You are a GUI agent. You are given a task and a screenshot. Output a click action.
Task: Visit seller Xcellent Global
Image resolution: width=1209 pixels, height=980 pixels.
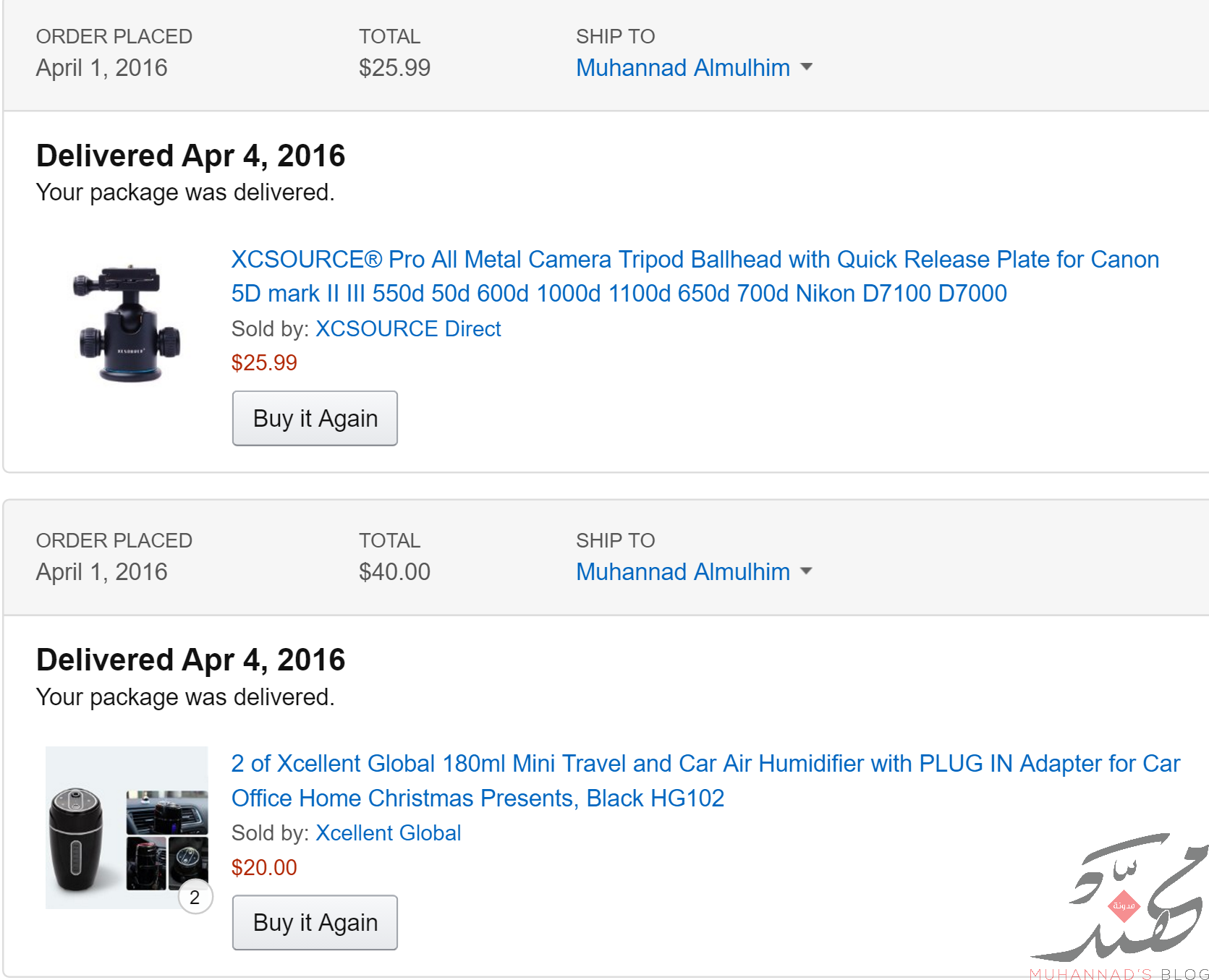pos(389,832)
